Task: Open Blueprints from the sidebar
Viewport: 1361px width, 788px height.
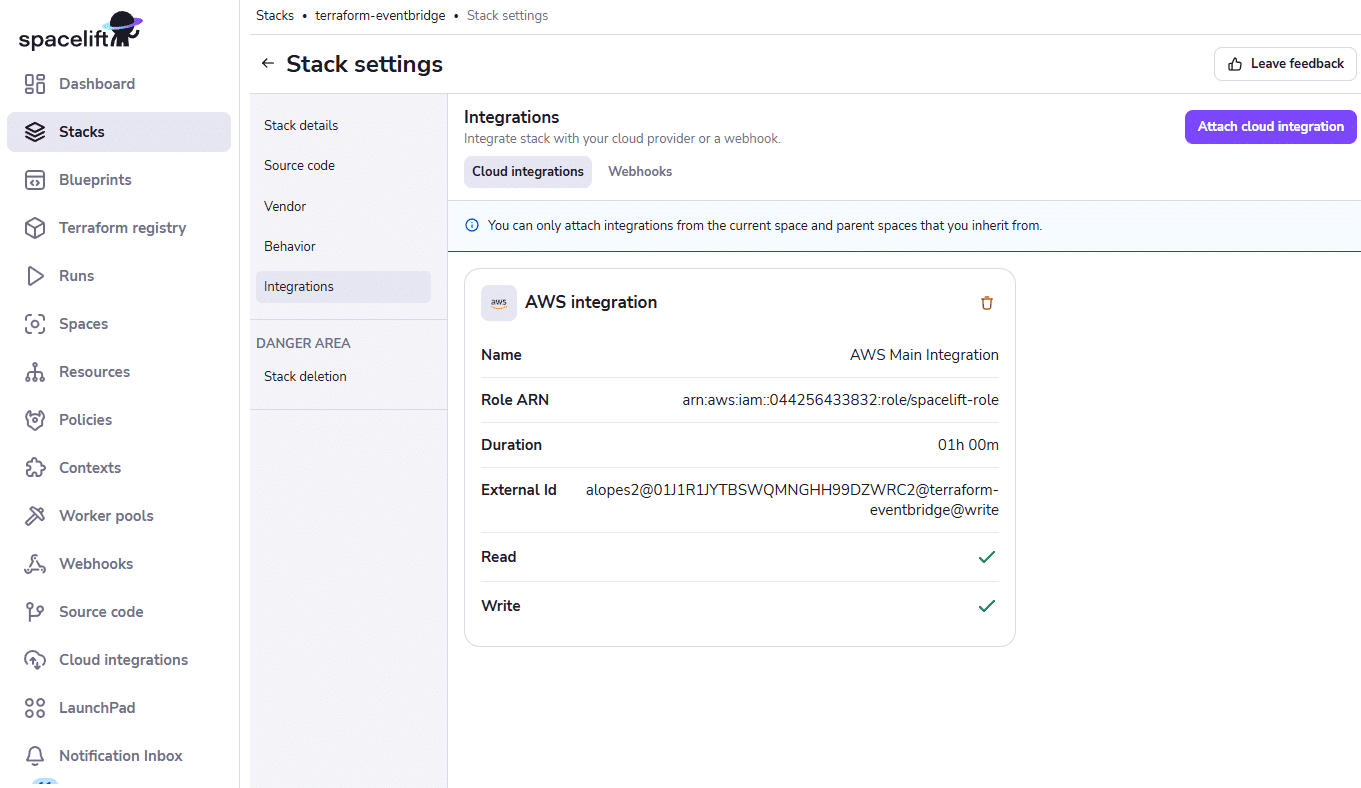Action: [x=119, y=180]
